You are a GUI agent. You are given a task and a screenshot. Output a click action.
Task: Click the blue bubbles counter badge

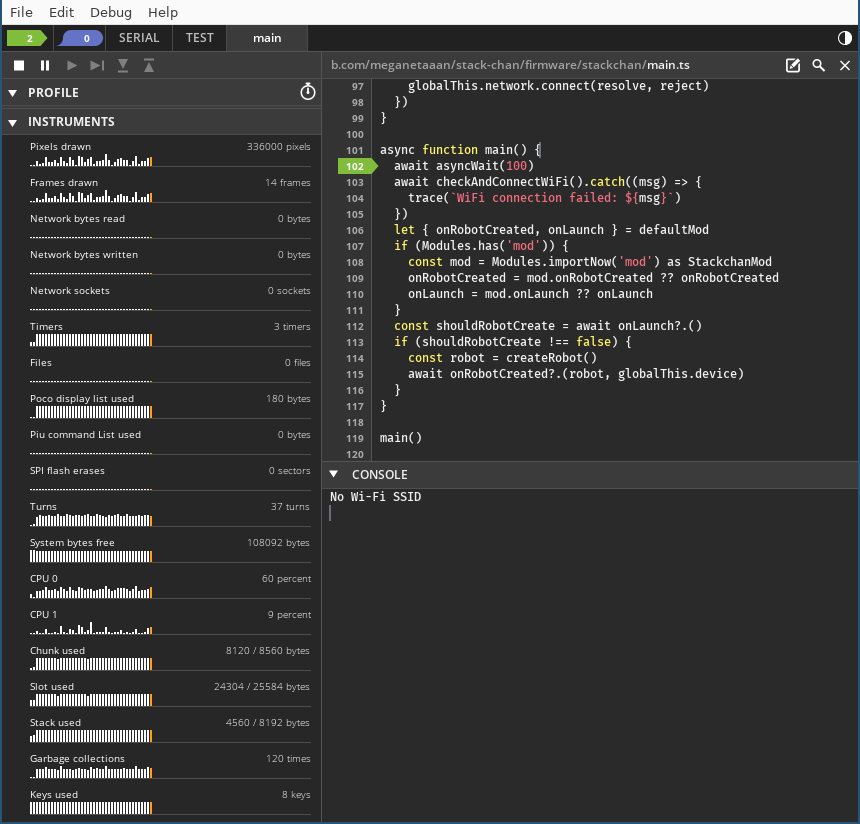coord(81,38)
